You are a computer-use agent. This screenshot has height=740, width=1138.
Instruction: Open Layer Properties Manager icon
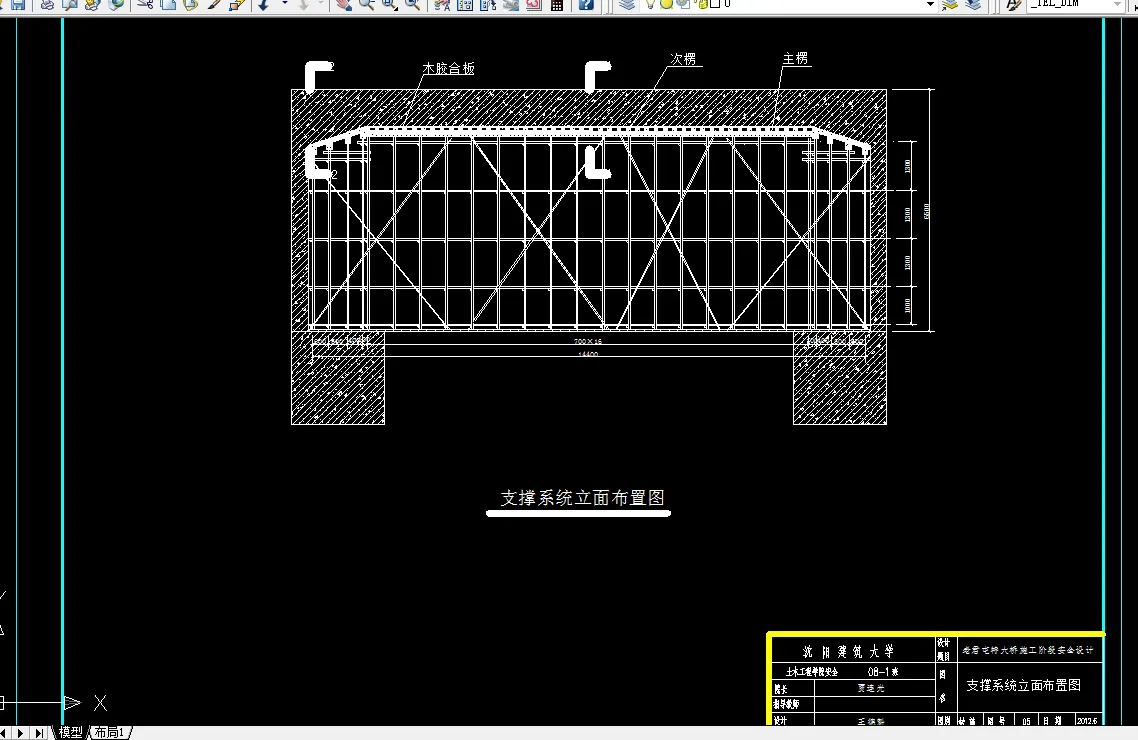(627, 4)
